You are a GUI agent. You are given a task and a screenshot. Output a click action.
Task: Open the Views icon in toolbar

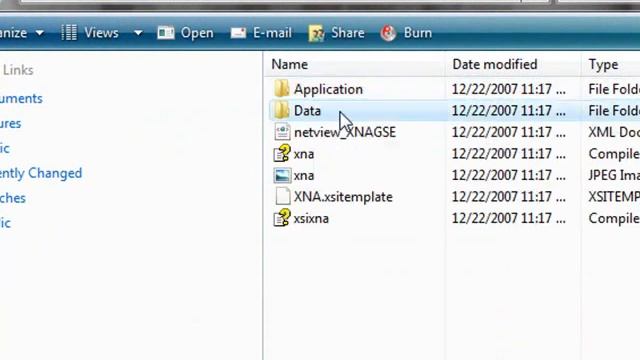click(x=69, y=33)
